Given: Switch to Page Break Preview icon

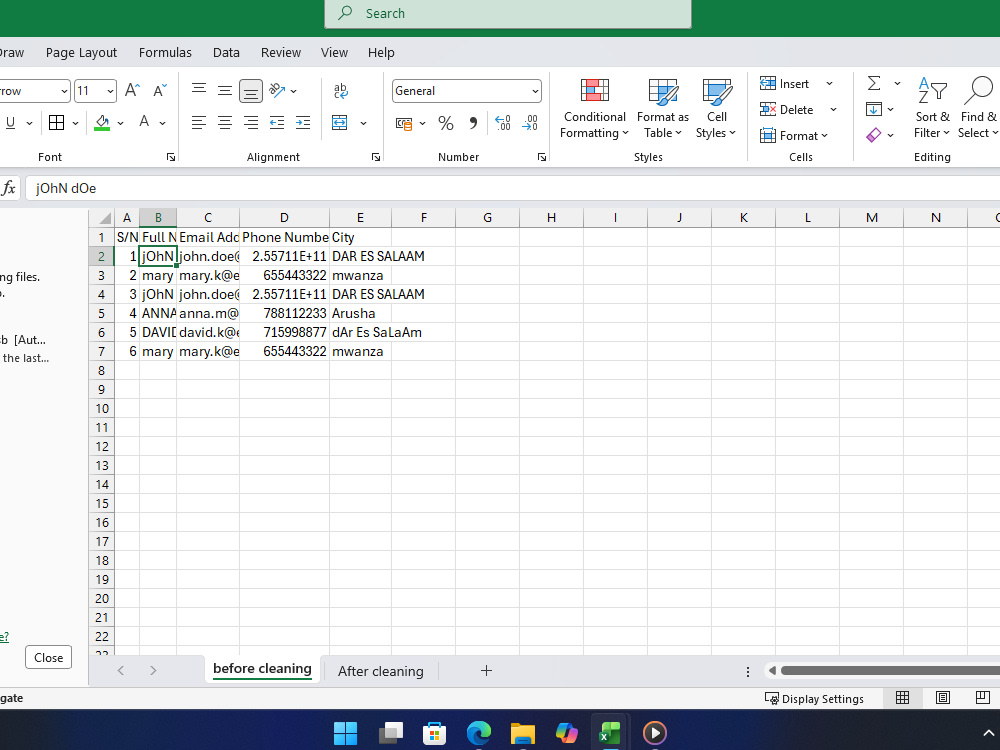Looking at the screenshot, I should tap(983, 698).
